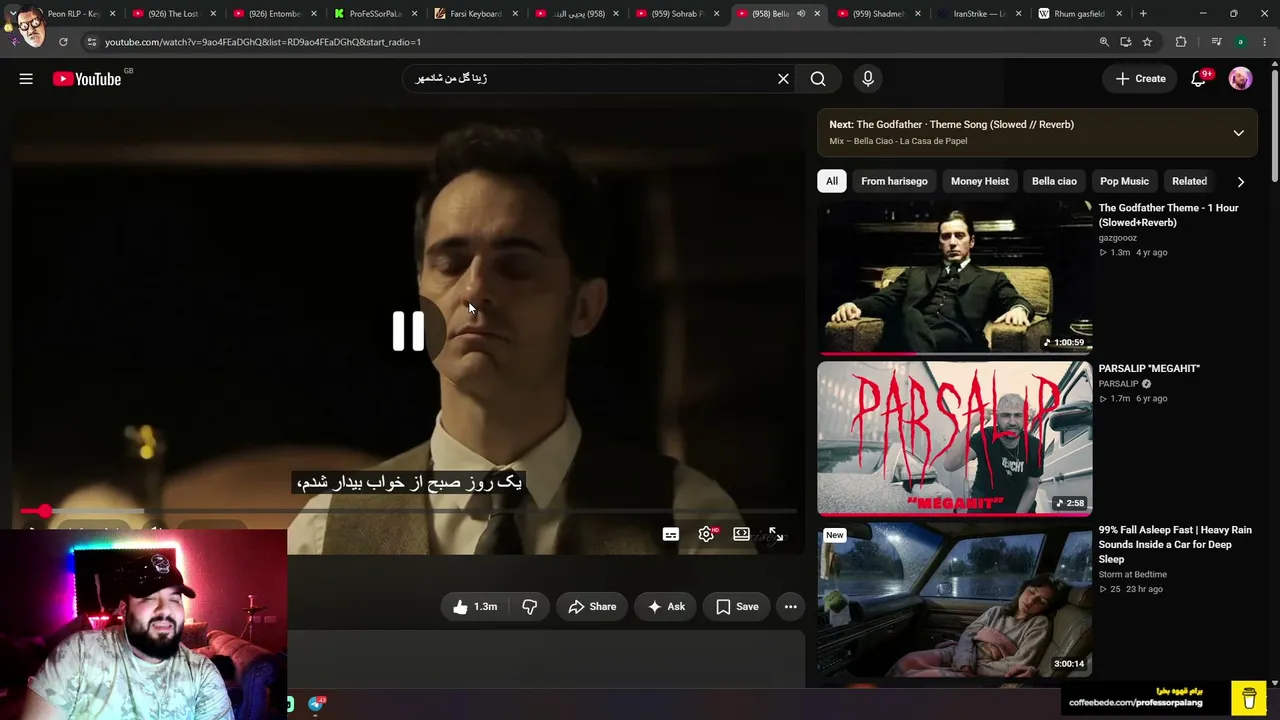
Task: Switch to the ProFeSSorPaLang tab
Action: pyautogui.click(x=374, y=14)
